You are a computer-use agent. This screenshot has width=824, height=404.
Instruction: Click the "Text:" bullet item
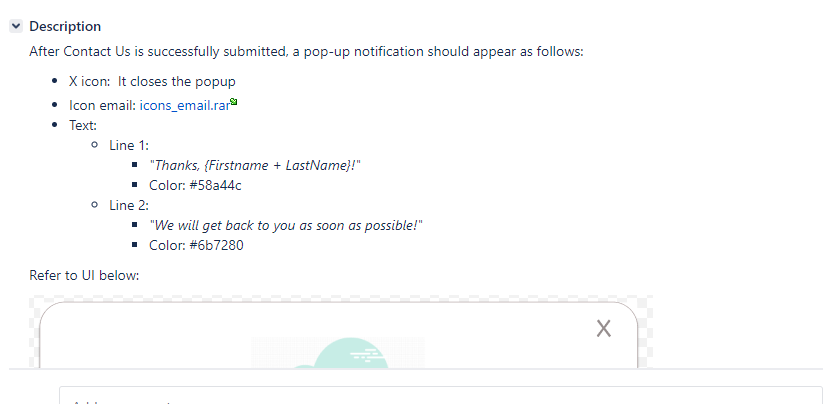(83, 126)
